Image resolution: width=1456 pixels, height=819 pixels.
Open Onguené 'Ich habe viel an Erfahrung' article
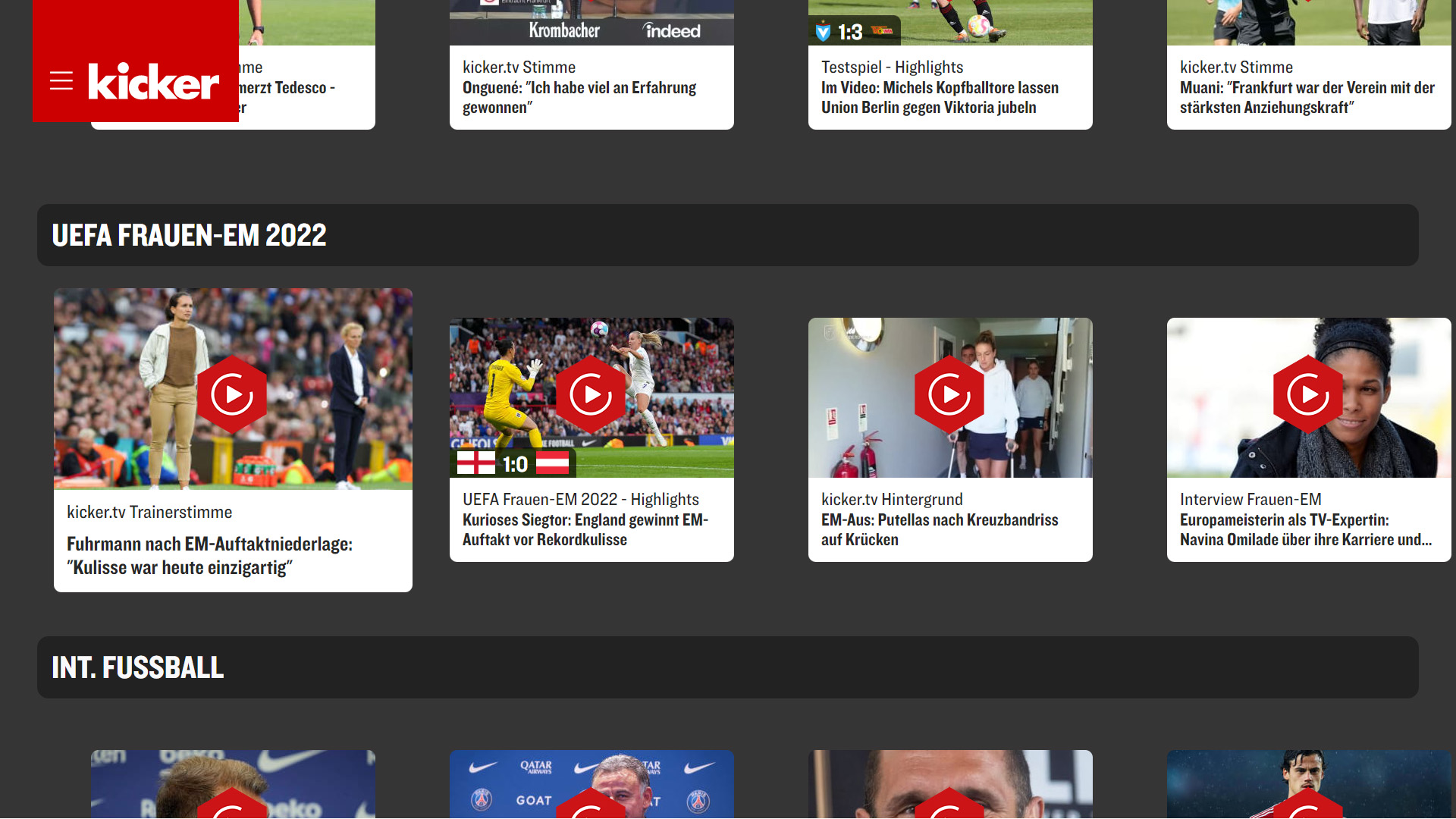pos(579,97)
